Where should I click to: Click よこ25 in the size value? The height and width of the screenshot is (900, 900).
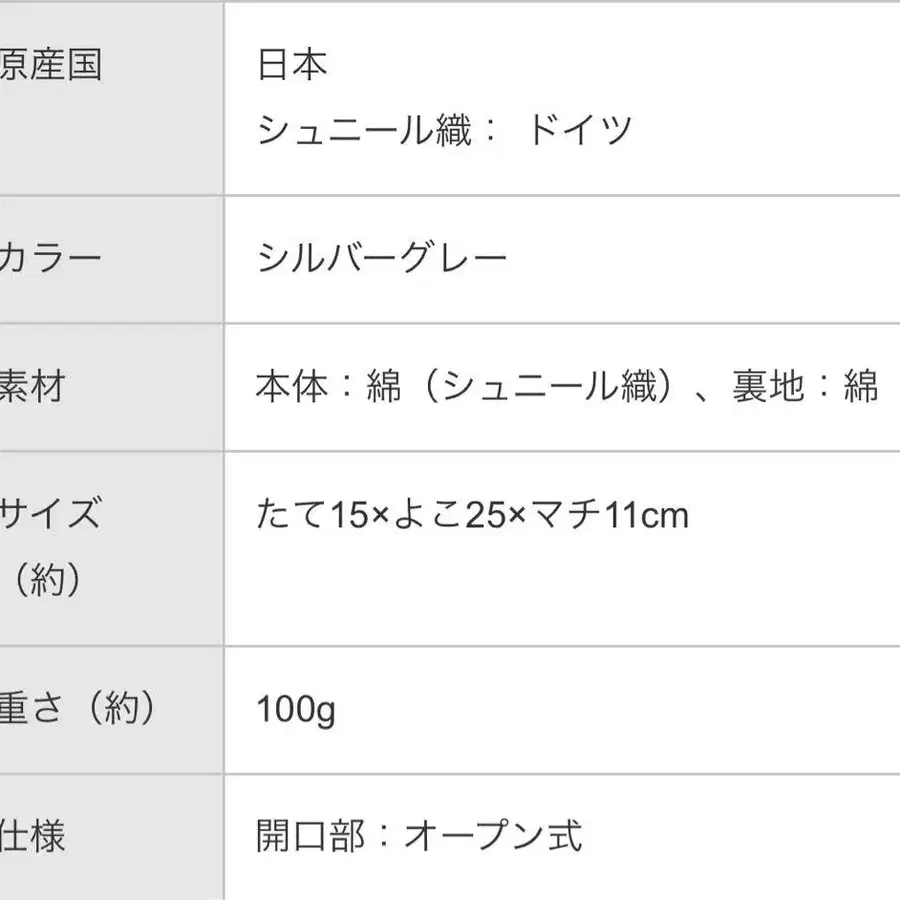[x=457, y=516]
